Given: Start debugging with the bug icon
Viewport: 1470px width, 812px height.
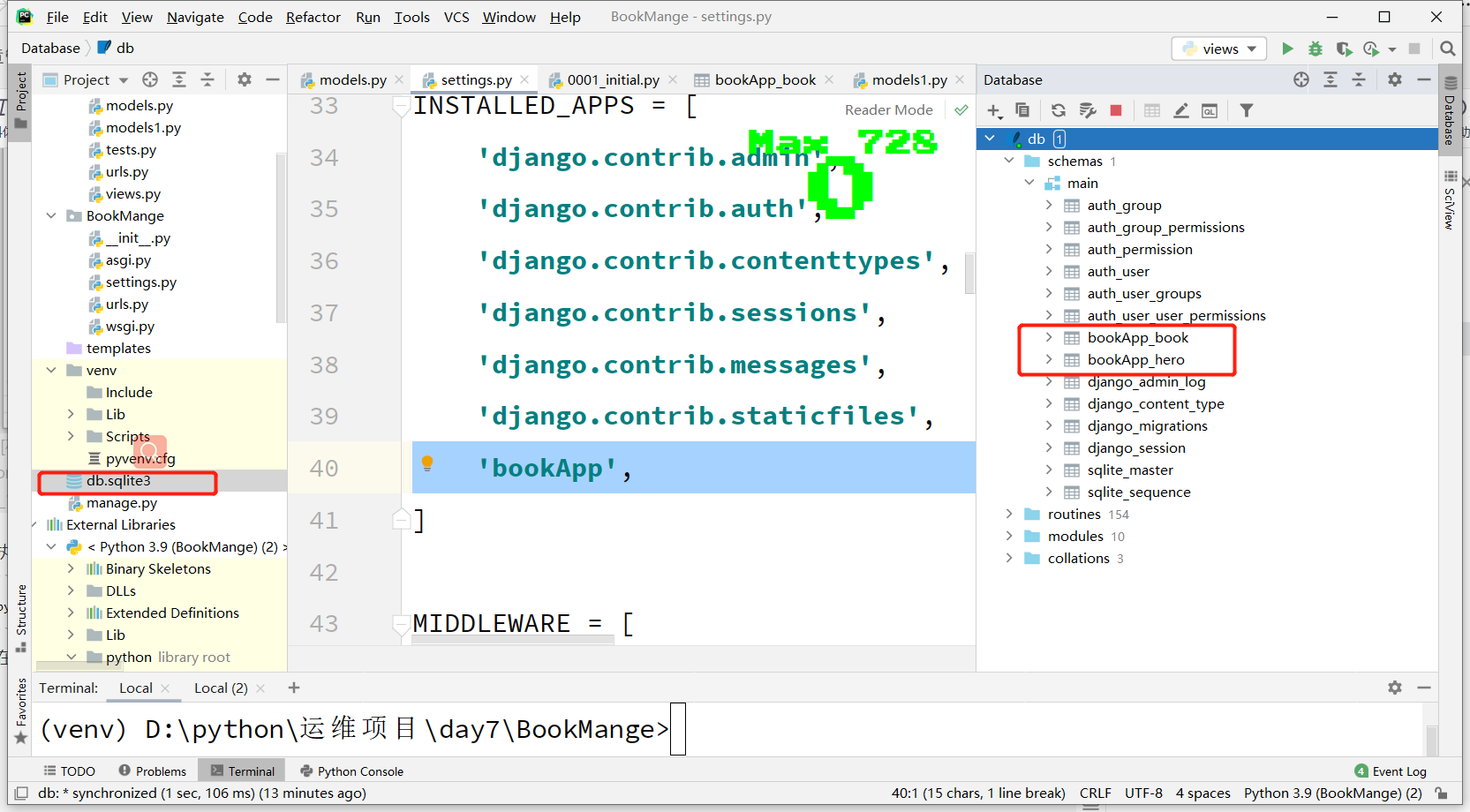Looking at the screenshot, I should [x=1315, y=49].
